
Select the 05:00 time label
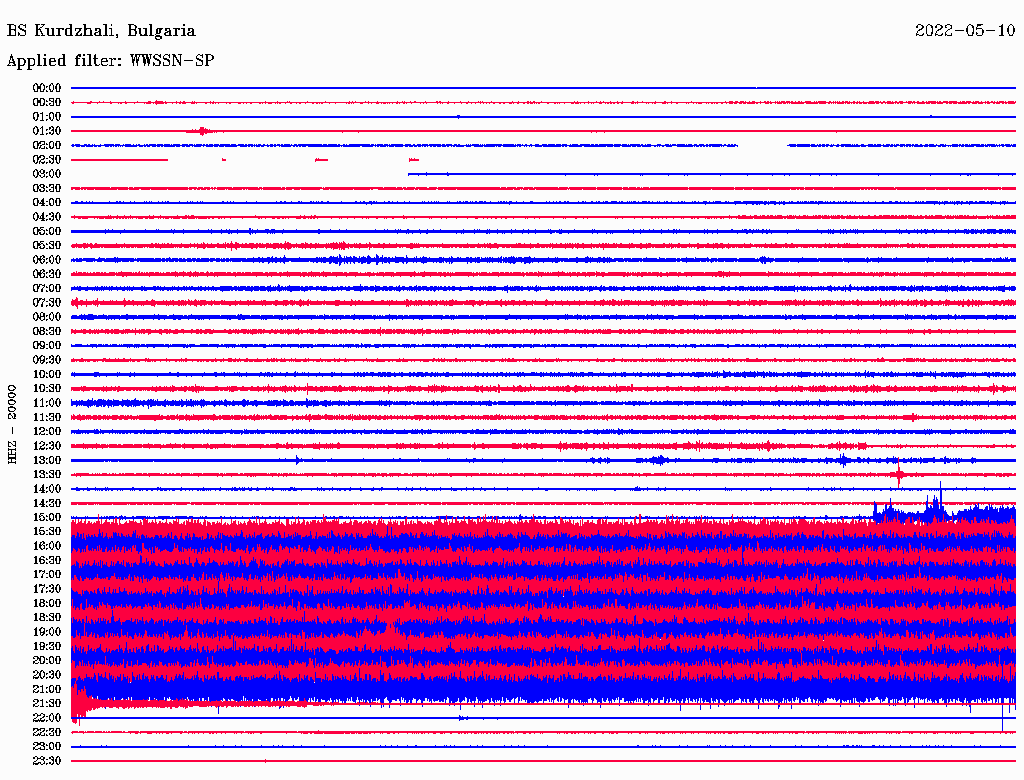pos(47,231)
